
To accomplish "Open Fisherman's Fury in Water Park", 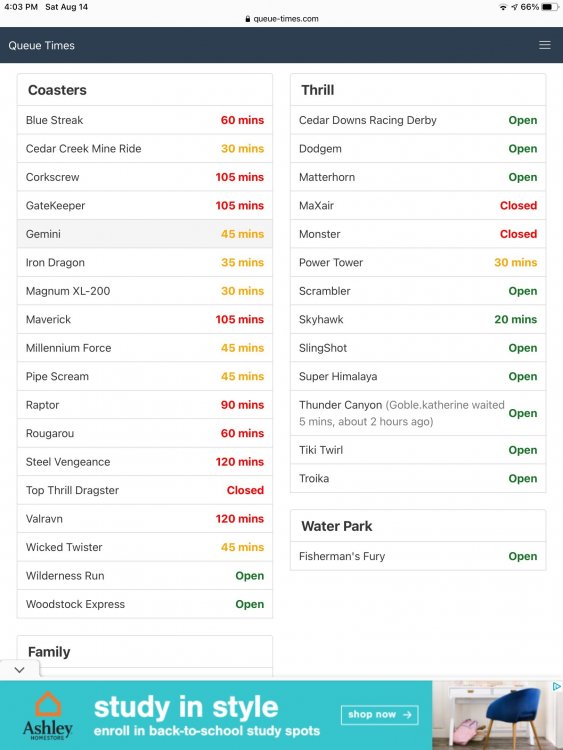I will click(x=418, y=556).
